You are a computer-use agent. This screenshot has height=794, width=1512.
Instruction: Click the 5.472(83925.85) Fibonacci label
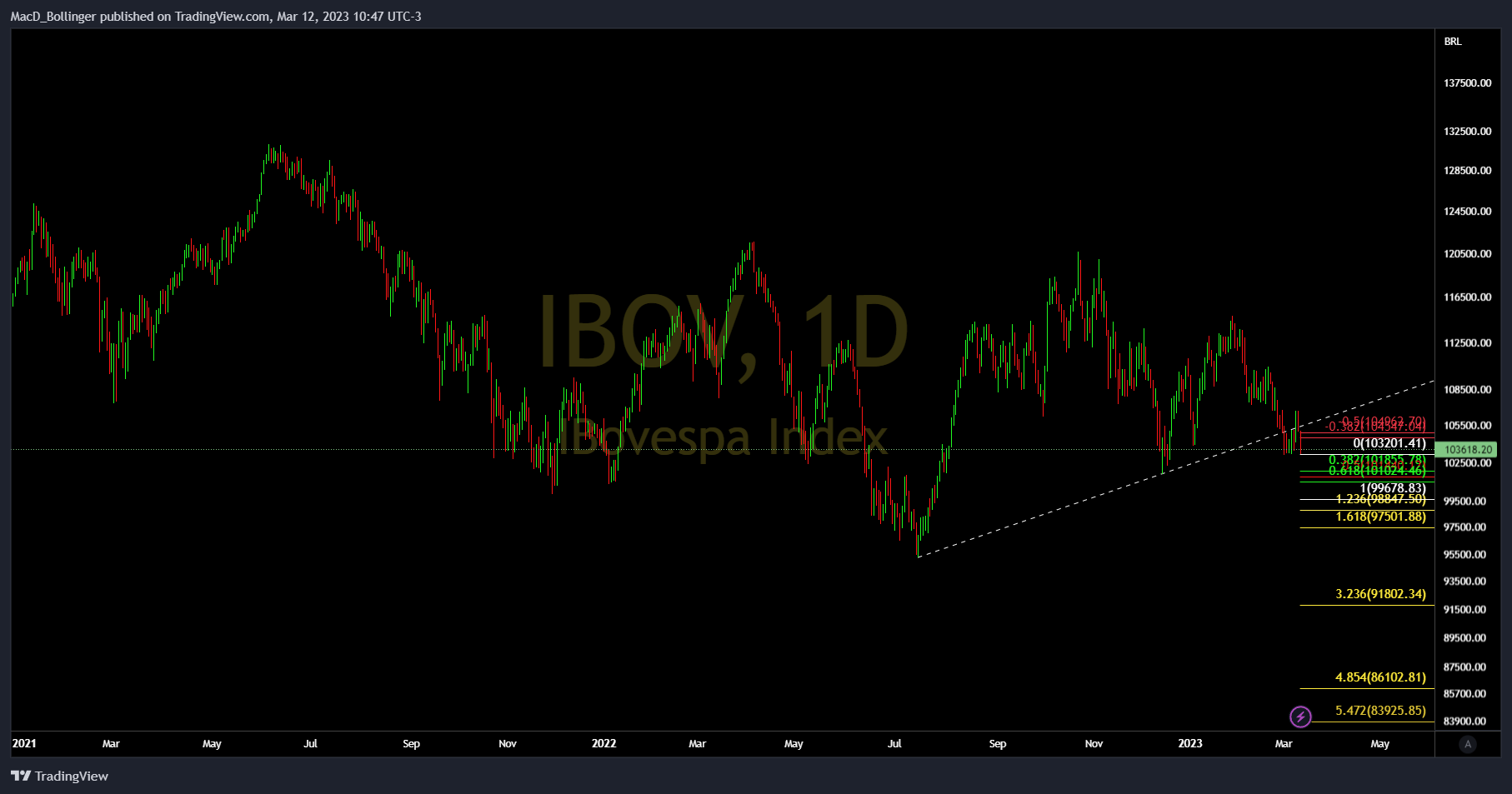pos(1380,711)
